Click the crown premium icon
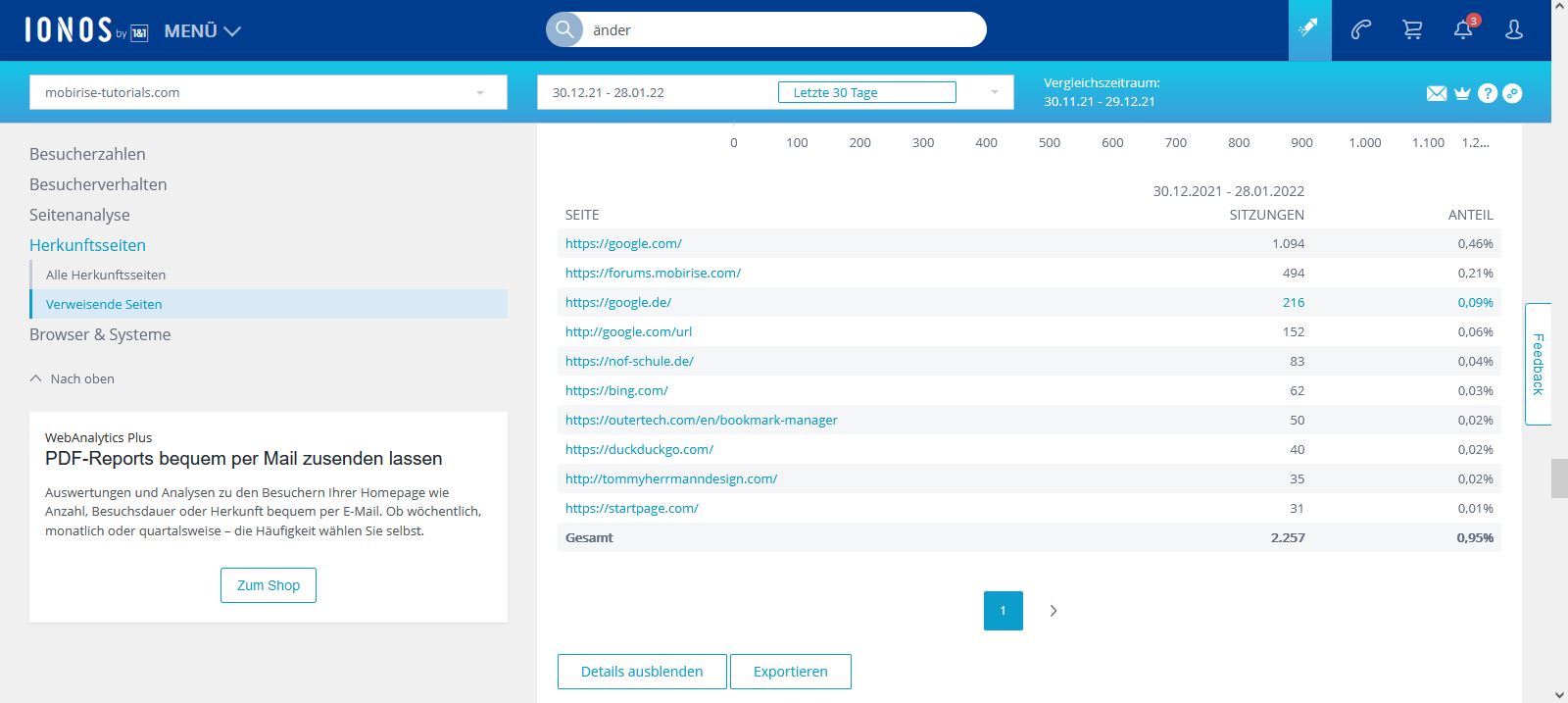The image size is (1568, 703). click(x=1462, y=93)
